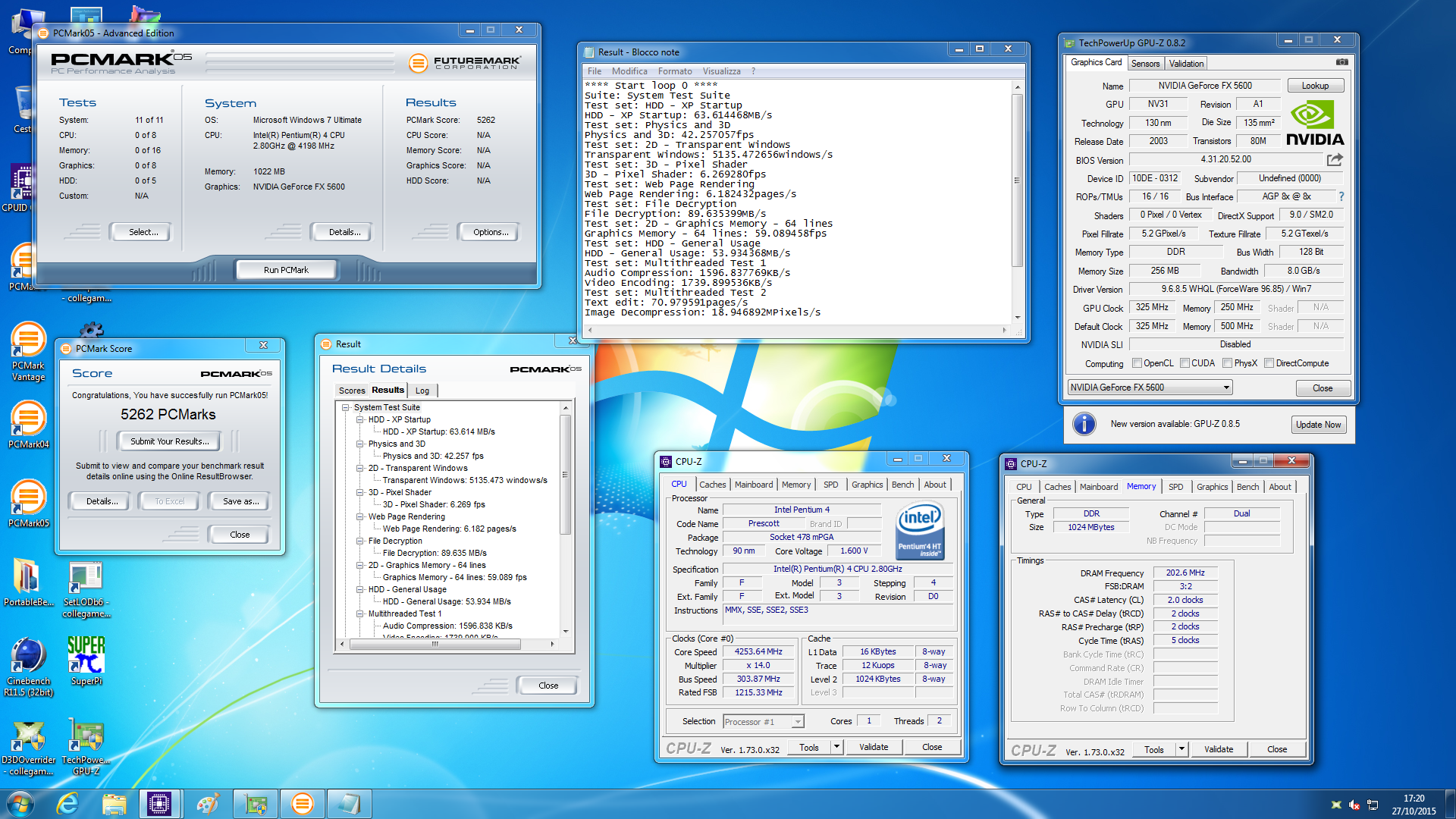1456x819 pixels.
Task: Switch to Notepad taskbar button
Action: 349,804
